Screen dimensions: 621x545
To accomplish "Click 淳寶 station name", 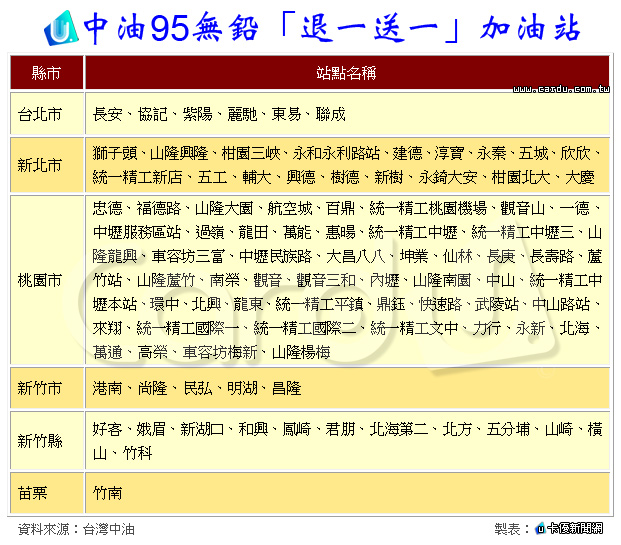I will [449, 153].
